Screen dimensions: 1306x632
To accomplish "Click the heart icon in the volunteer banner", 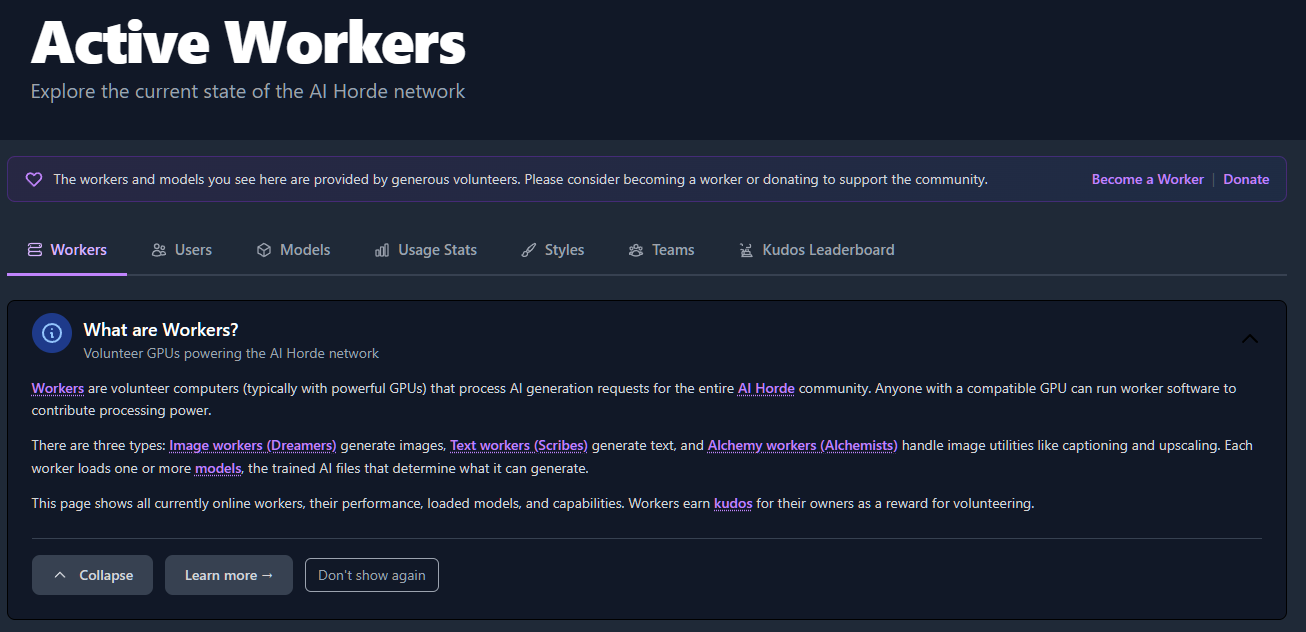I will [34, 180].
